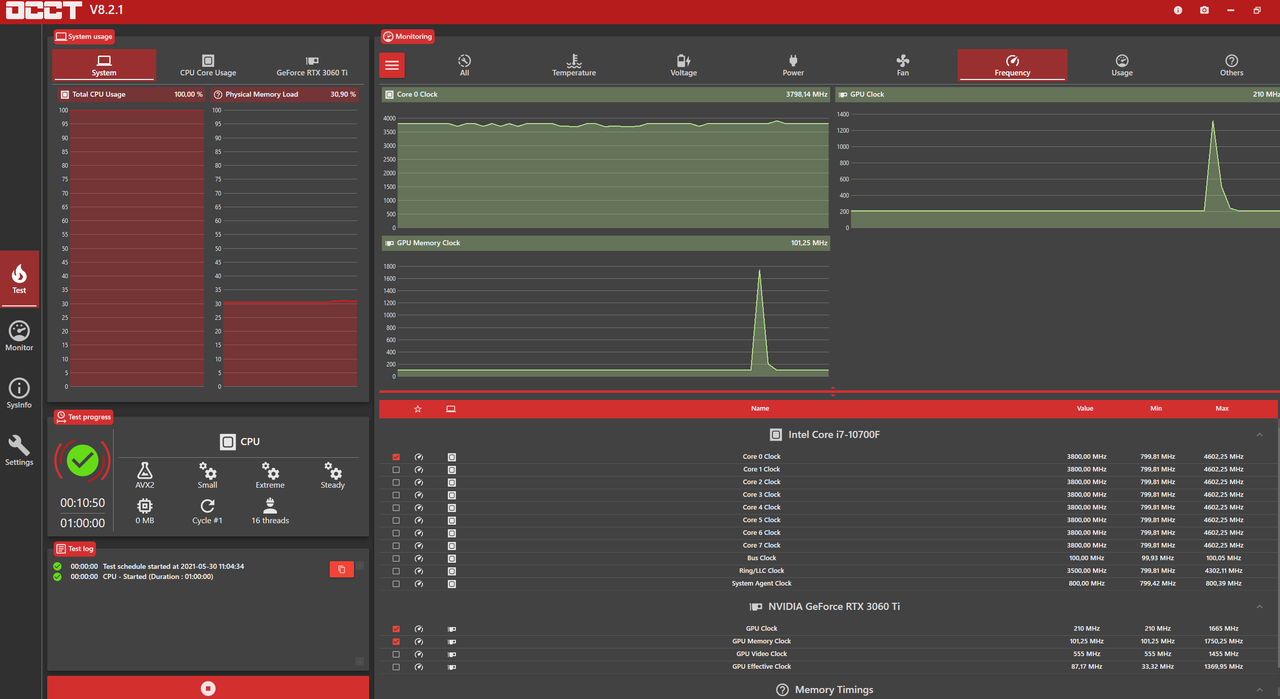Click the star favorites column header icon
The width and height of the screenshot is (1280, 699).
coord(418,409)
